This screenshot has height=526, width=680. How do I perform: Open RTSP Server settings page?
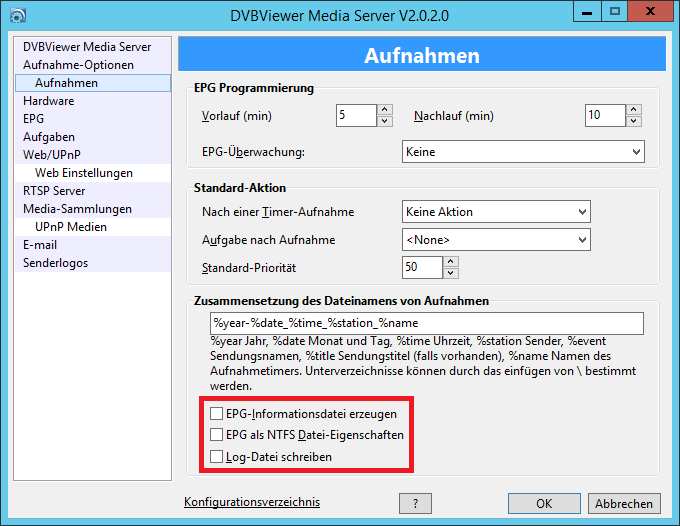coord(54,191)
